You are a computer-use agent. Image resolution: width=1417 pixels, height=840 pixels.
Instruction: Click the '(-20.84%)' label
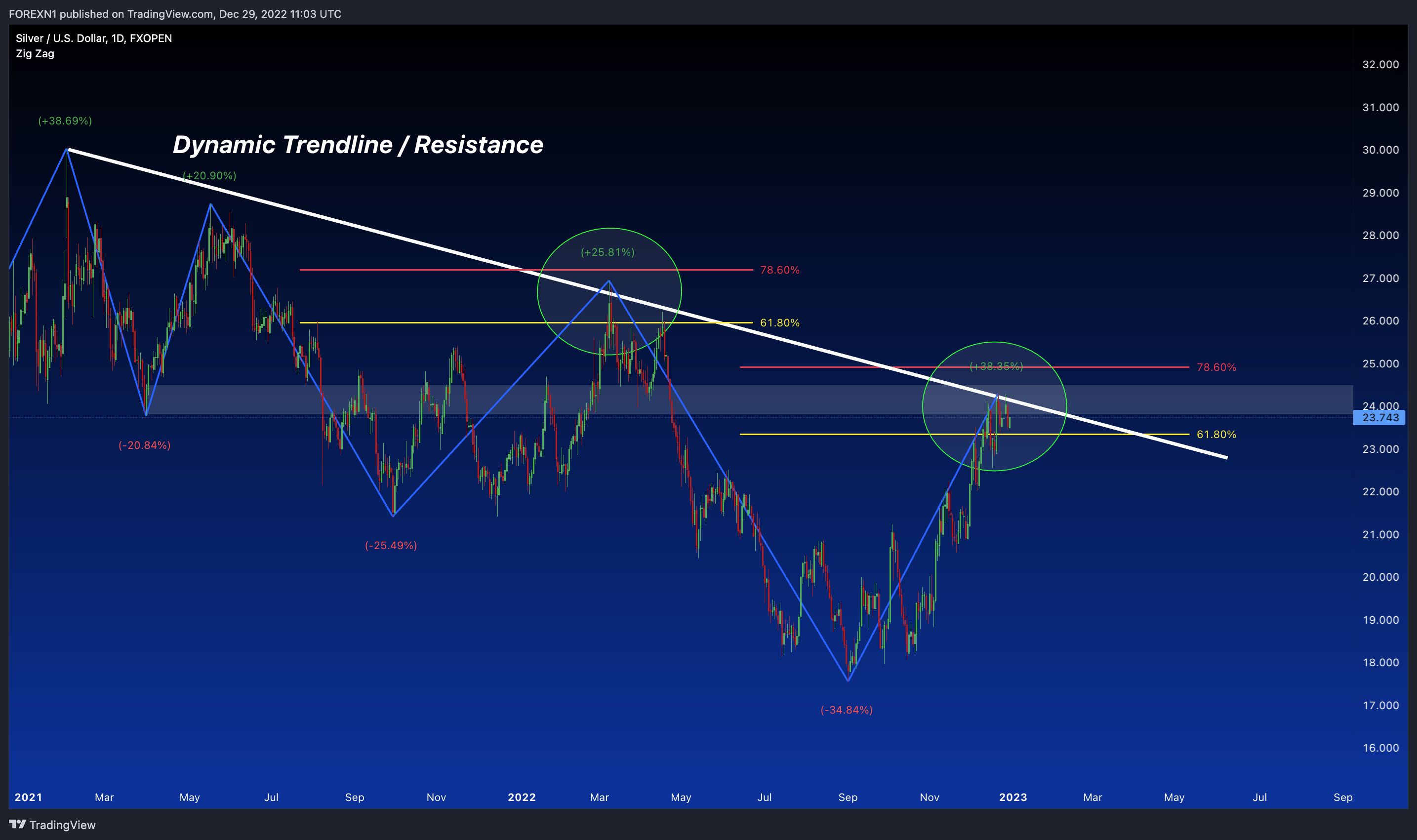pyautogui.click(x=144, y=445)
